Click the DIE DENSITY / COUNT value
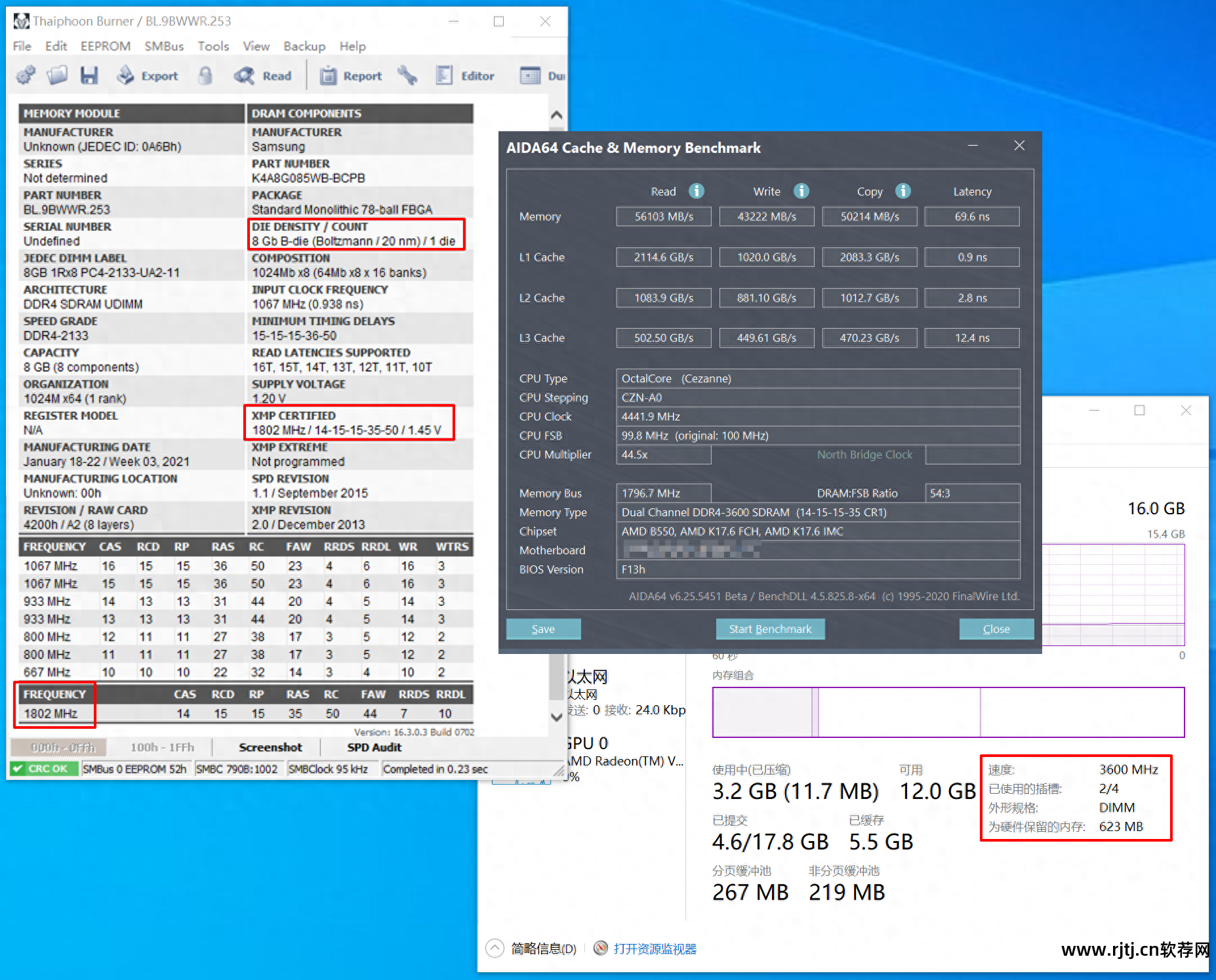Screen dimensions: 1216x980 (354, 241)
